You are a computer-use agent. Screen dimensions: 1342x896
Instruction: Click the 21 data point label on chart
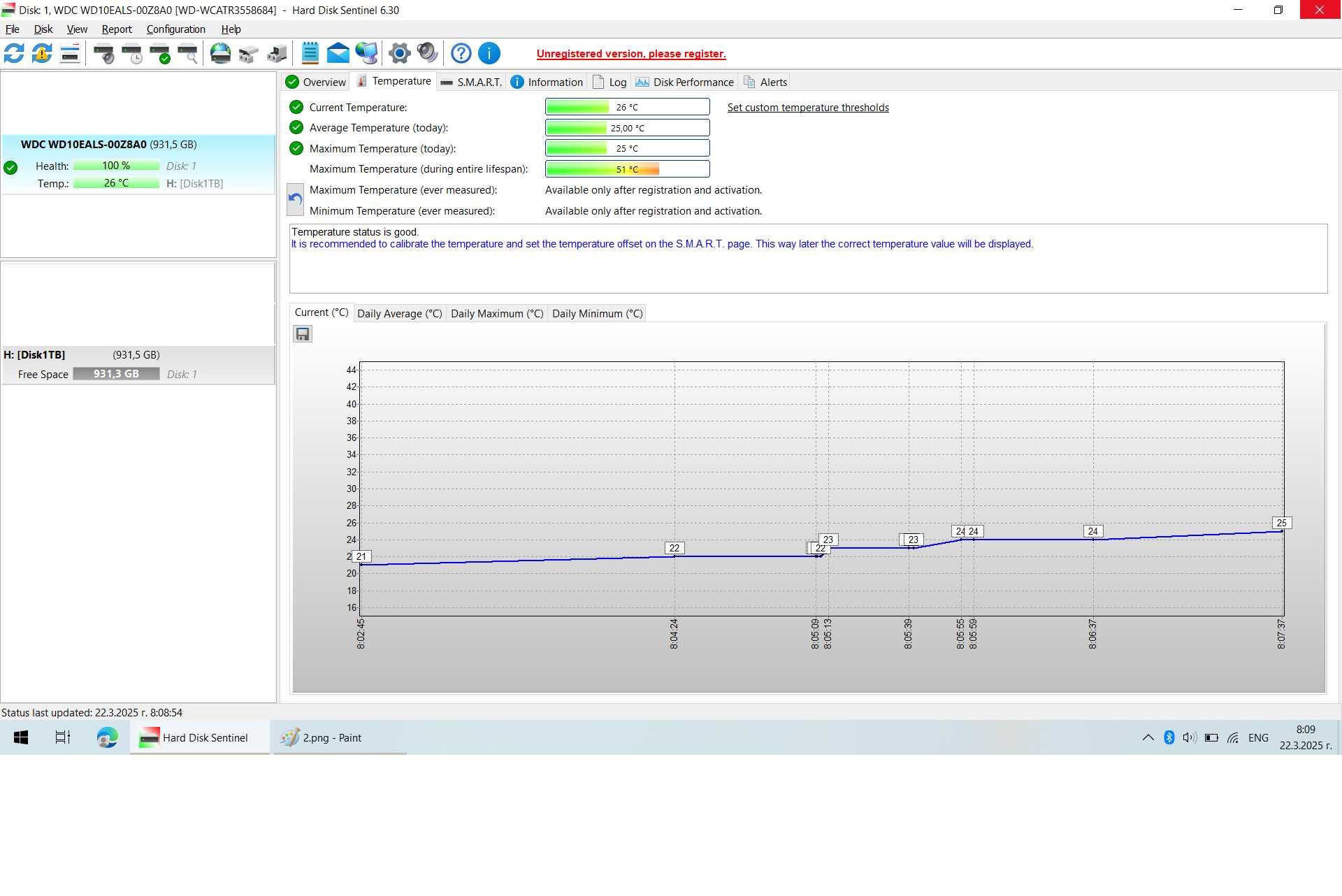pyautogui.click(x=361, y=557)
